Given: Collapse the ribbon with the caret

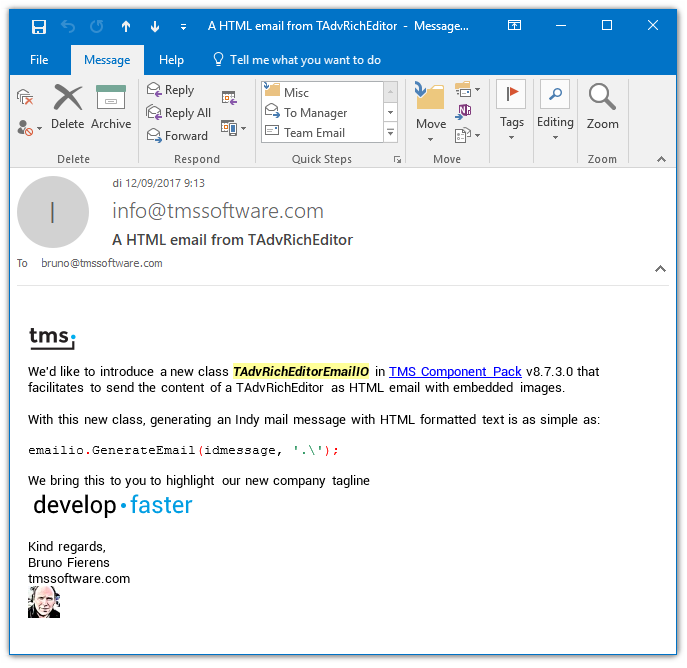Looking at the screenshot, I should click(x=661, y=159).
